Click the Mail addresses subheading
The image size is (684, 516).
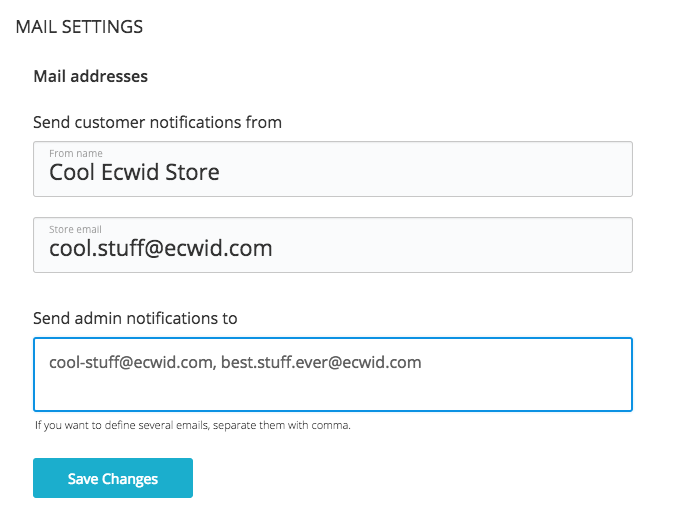(91, 76)
